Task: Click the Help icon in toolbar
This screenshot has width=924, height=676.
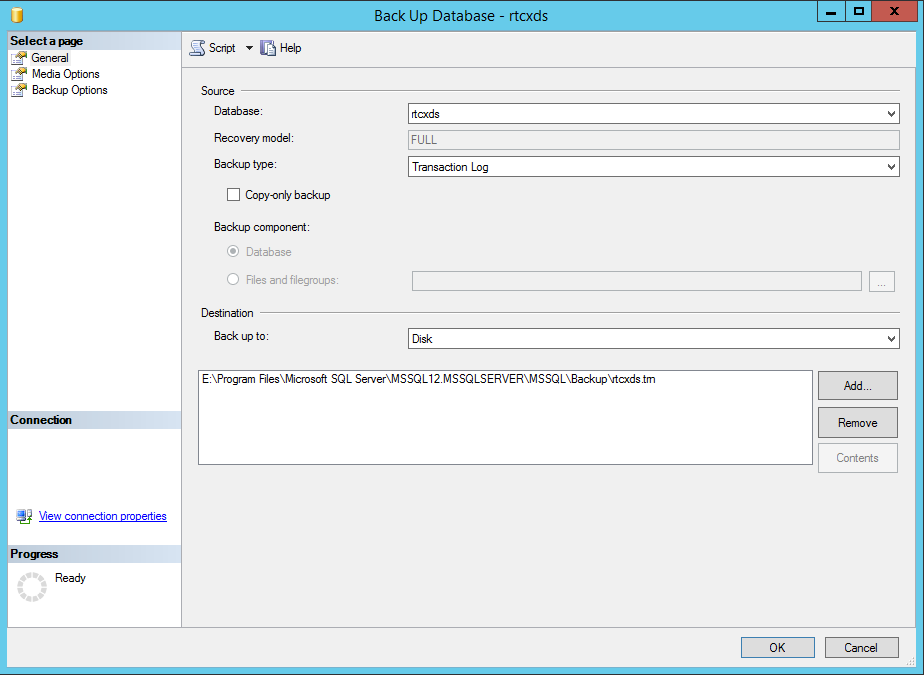Action: pos(267,48)
